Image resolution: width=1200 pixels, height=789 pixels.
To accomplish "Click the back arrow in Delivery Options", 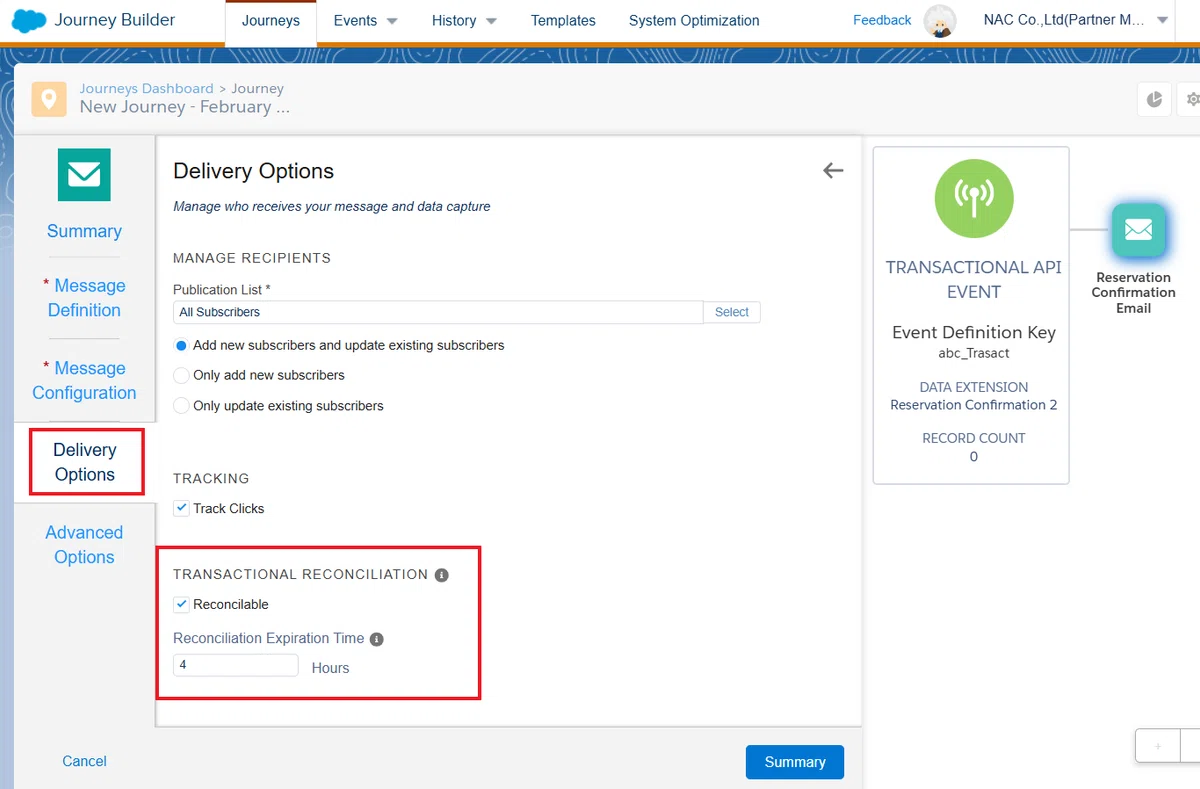I will coord(833,171).
